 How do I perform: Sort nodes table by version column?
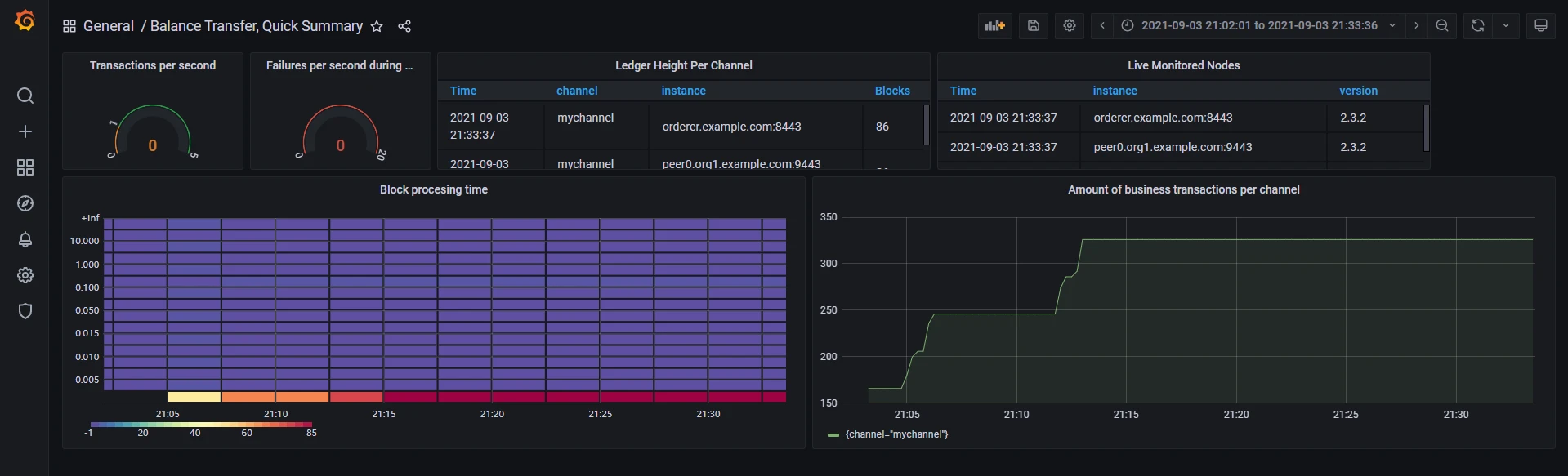coord(1357,91)
